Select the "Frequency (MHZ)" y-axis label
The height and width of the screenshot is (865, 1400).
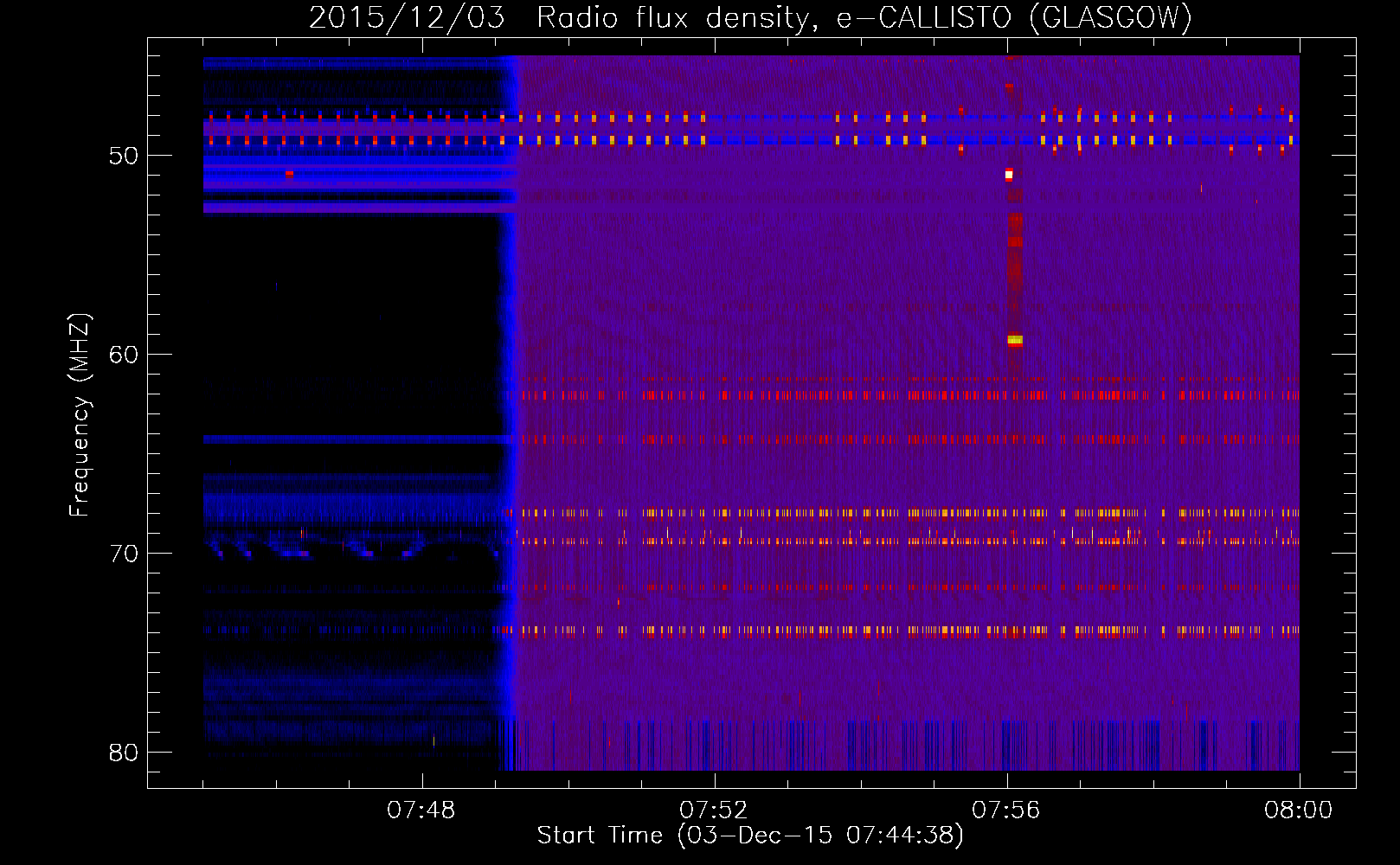click(x=79, y=415)
